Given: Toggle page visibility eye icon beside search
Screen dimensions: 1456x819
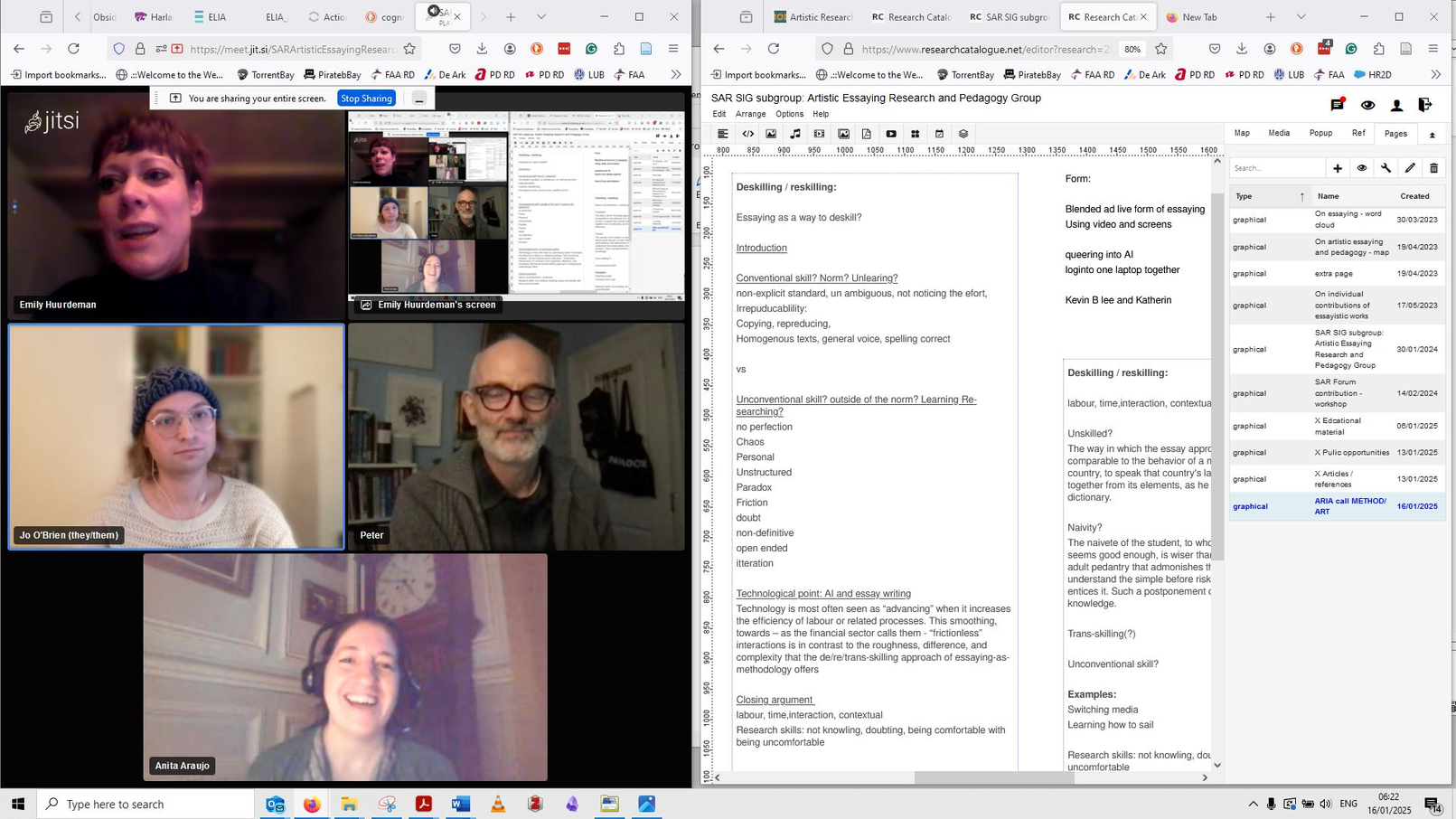Looking at the screenshot, I should 1361,168.
